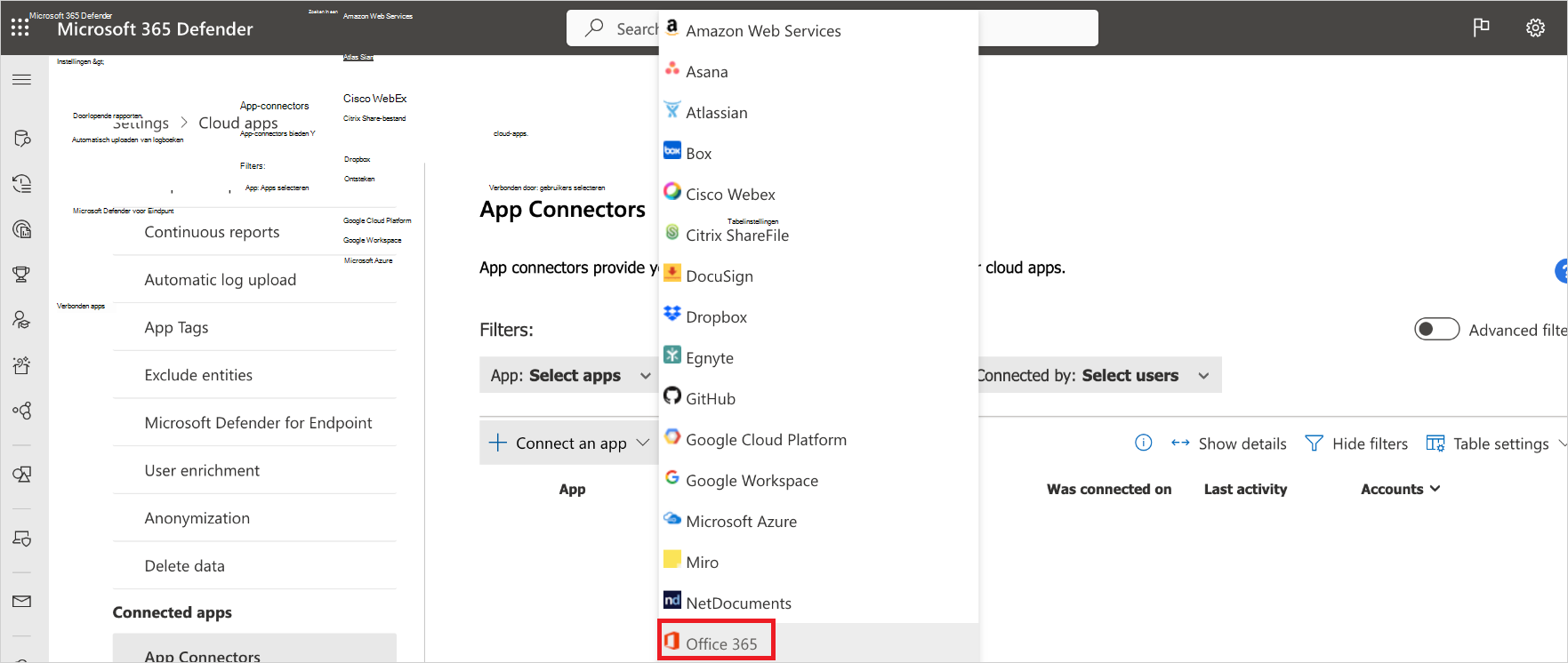
Task: Click Show details button
Action: point(1228,443)
